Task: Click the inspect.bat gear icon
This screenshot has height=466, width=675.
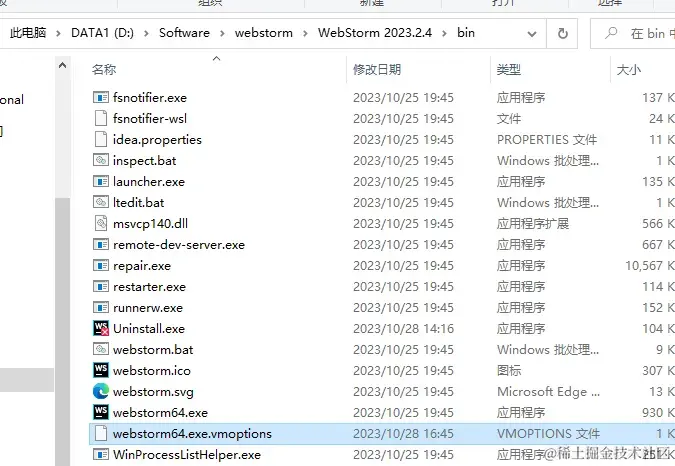Action: [101, 160]
